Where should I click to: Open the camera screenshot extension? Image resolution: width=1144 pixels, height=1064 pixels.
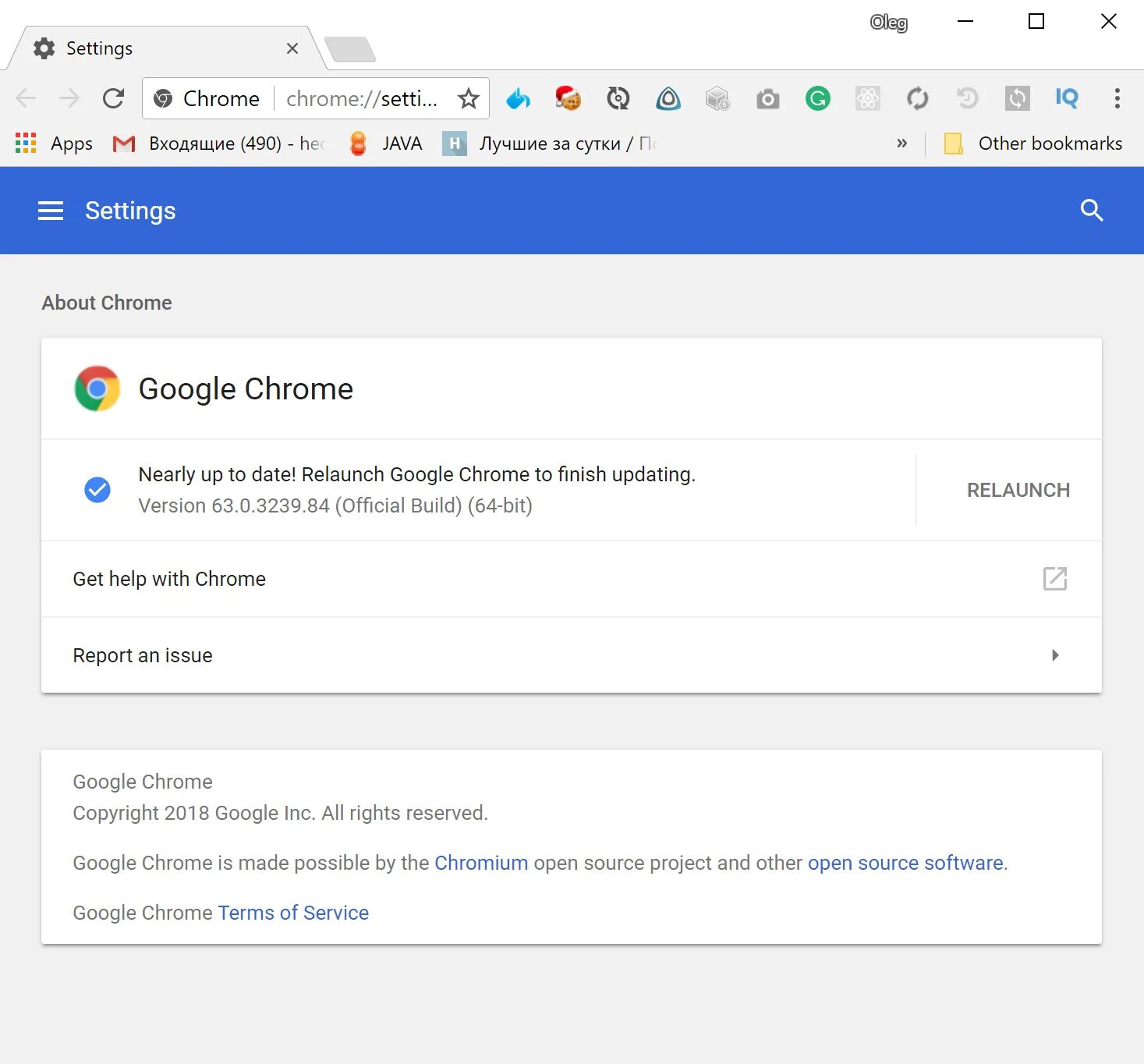click(x=768, y=99)
